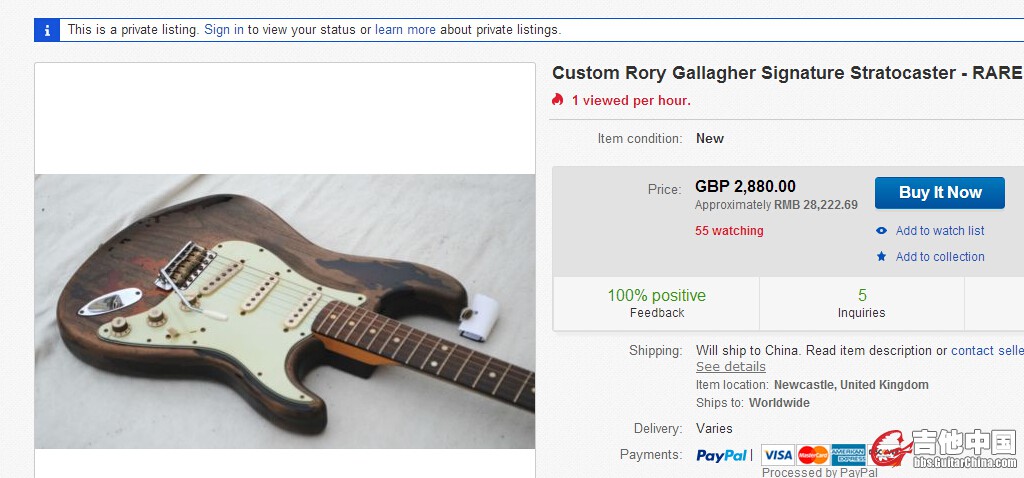Viewport: 1024px width, 478px height.
Task: Click the star icon beside Add to collection
Action: (881, 257)
